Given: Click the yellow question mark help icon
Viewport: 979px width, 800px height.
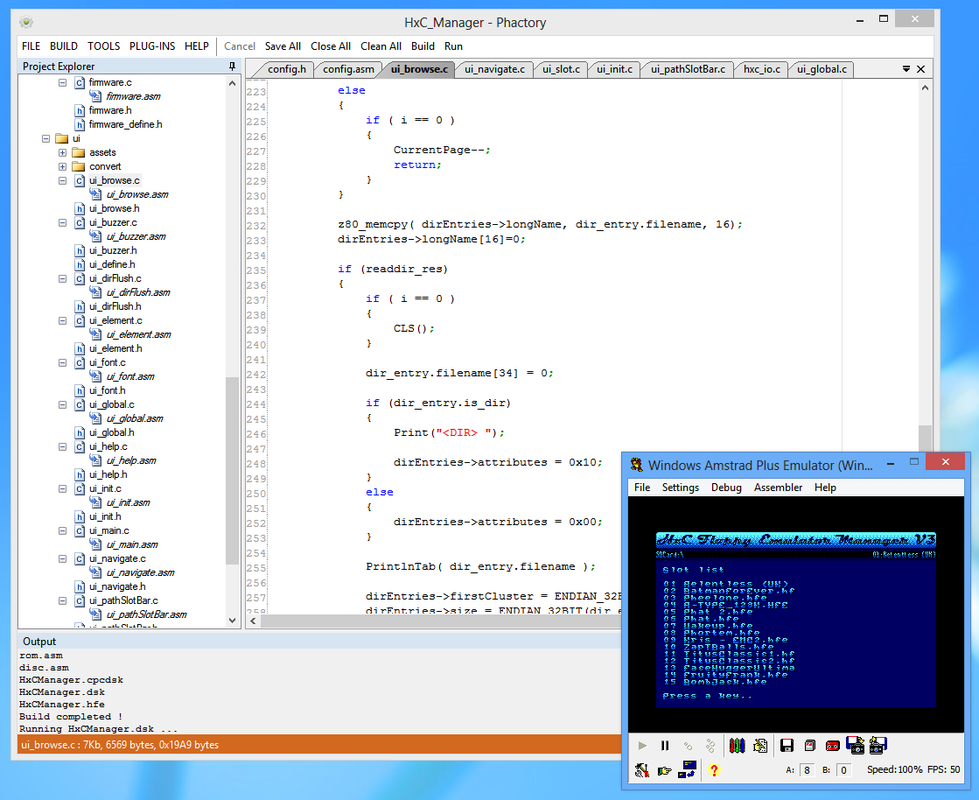Looking at the screenshot, I should [714, 771].
